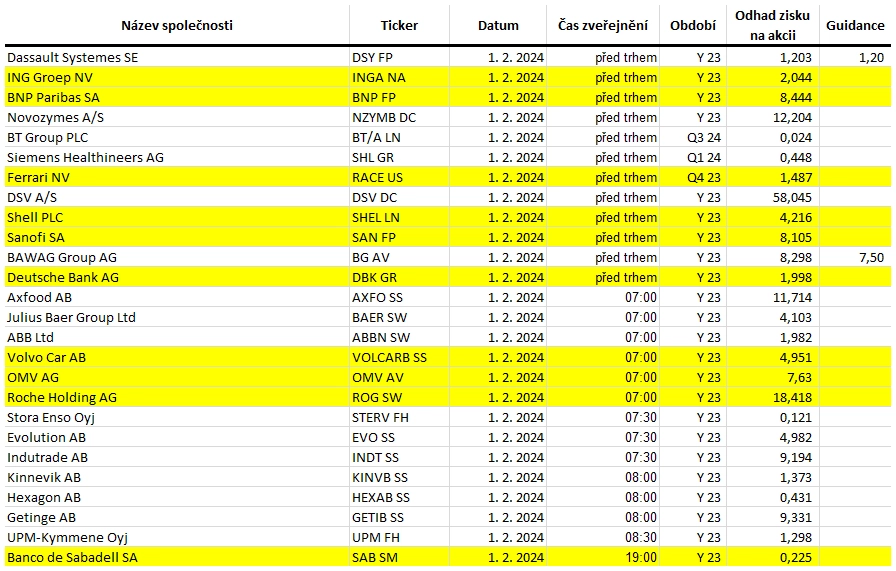This screenshot has height=571, width=896.
Task: Select the 'Julius Baer Group Ltd' cell
Action: pyautogui.click(x=177, y=317)
